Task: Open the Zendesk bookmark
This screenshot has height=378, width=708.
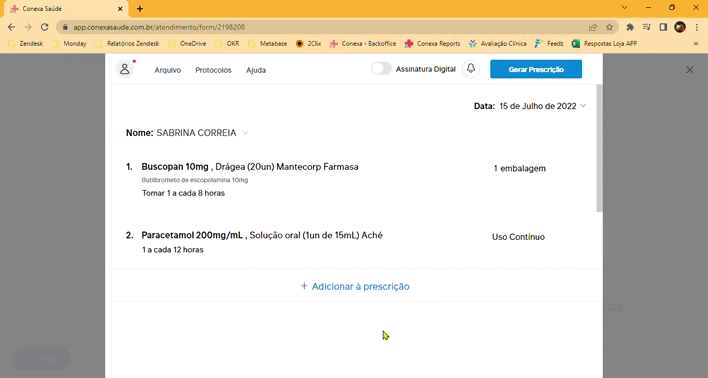Action: click(26, 44)
